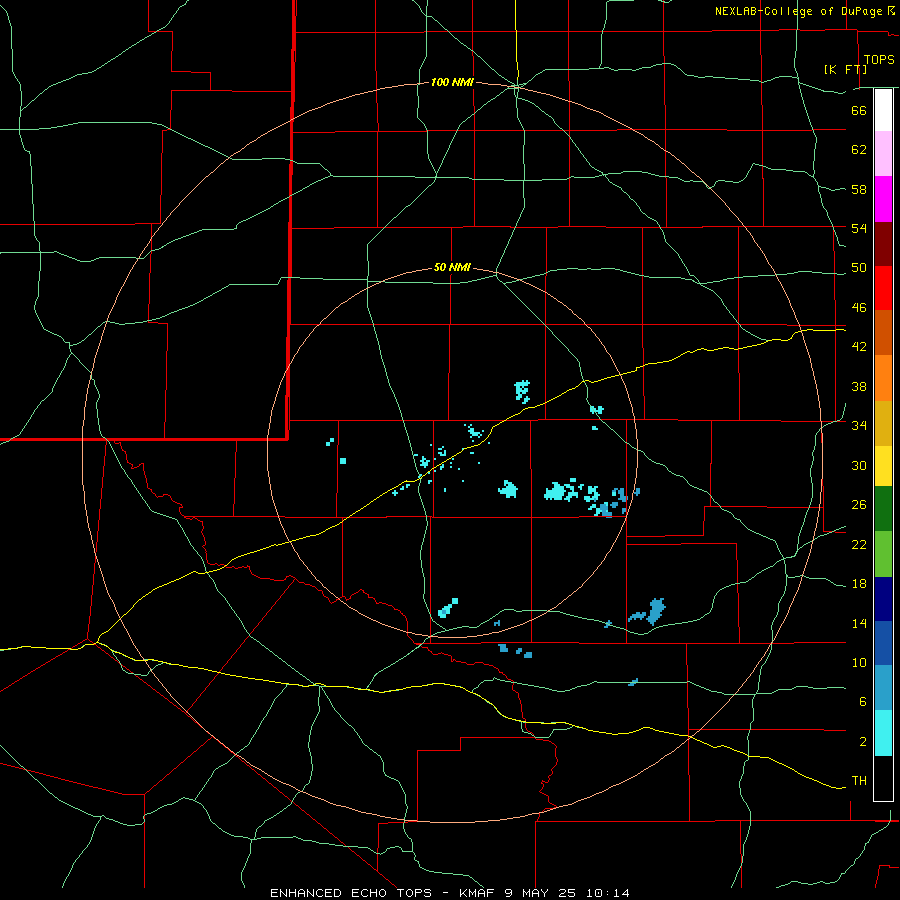Click the gold legend swatch near 34
The width and height of the screenshot is (900, 900).
click(883, 424)
